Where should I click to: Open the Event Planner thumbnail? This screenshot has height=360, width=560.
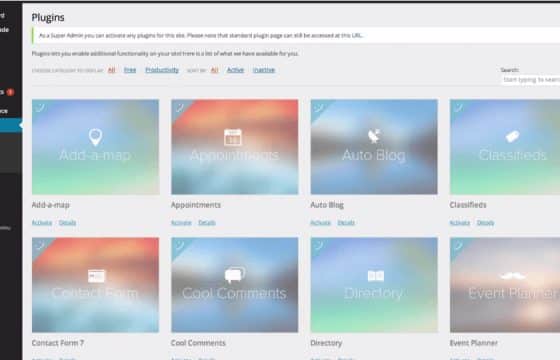point(505,285)
